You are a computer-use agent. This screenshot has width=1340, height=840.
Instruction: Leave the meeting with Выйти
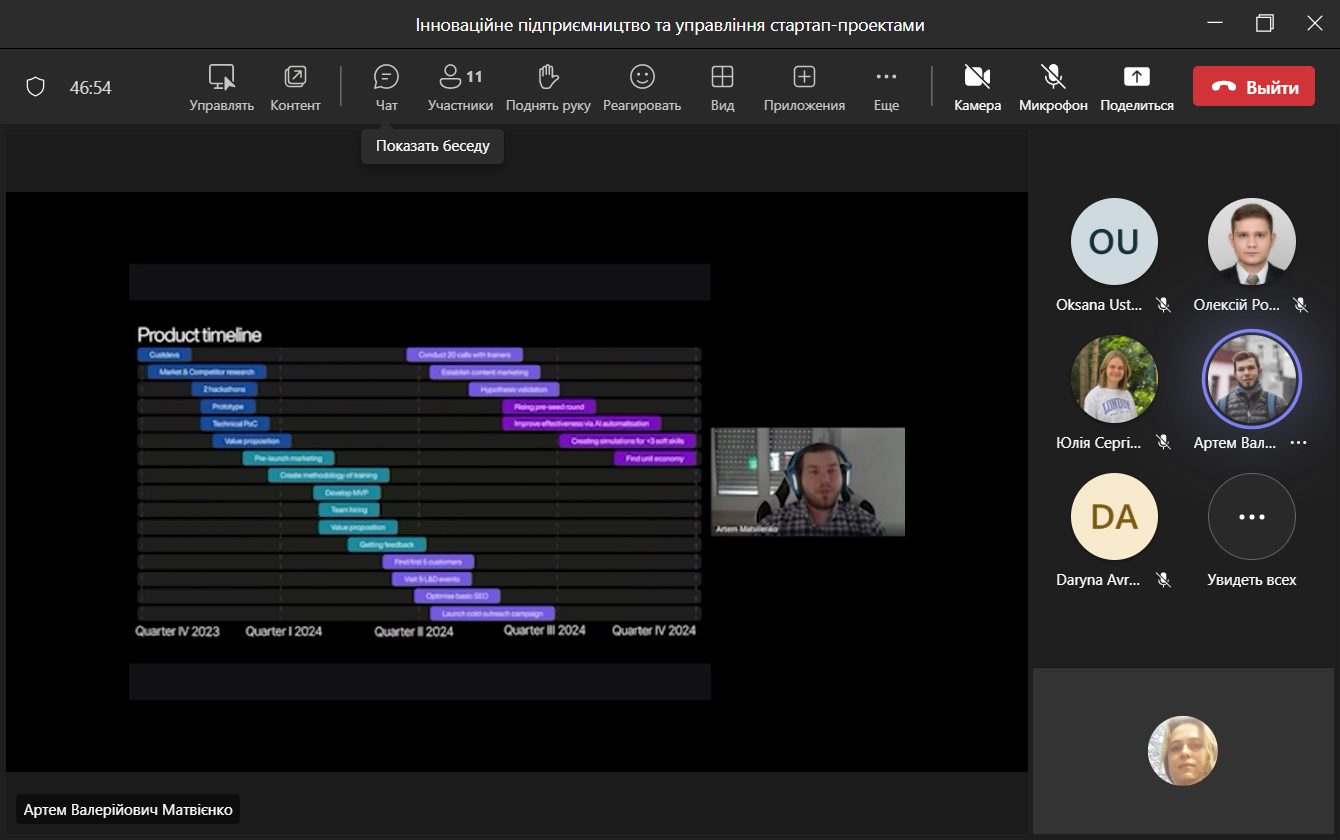click(1253, 87)
